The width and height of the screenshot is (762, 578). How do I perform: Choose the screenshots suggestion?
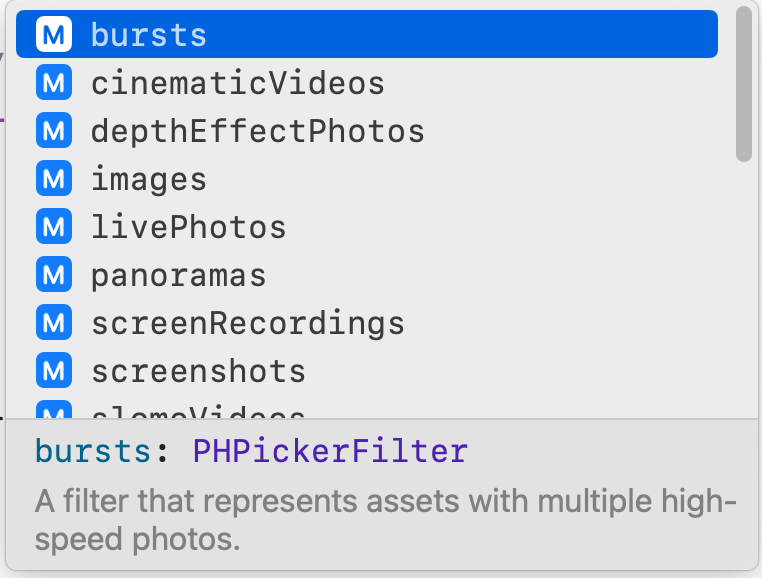tap(198, 371)
